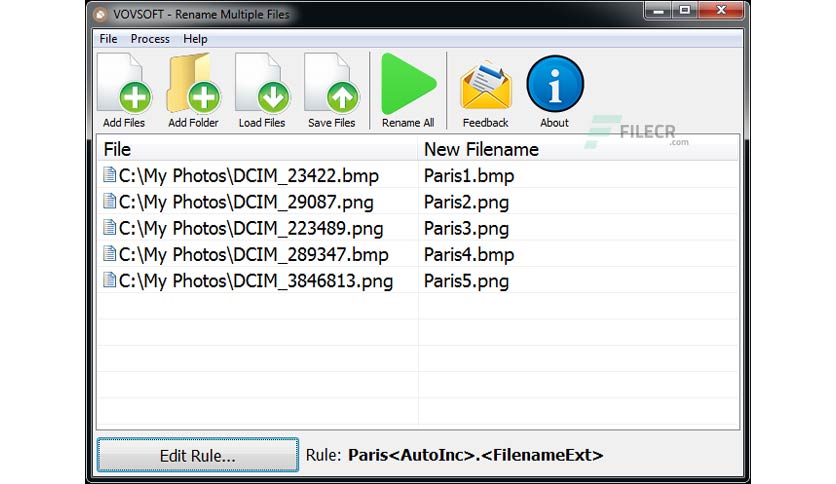This screenshot has width=836, height=484.
Task: Click the Edit Rule... button
Action: coord(198,455)
